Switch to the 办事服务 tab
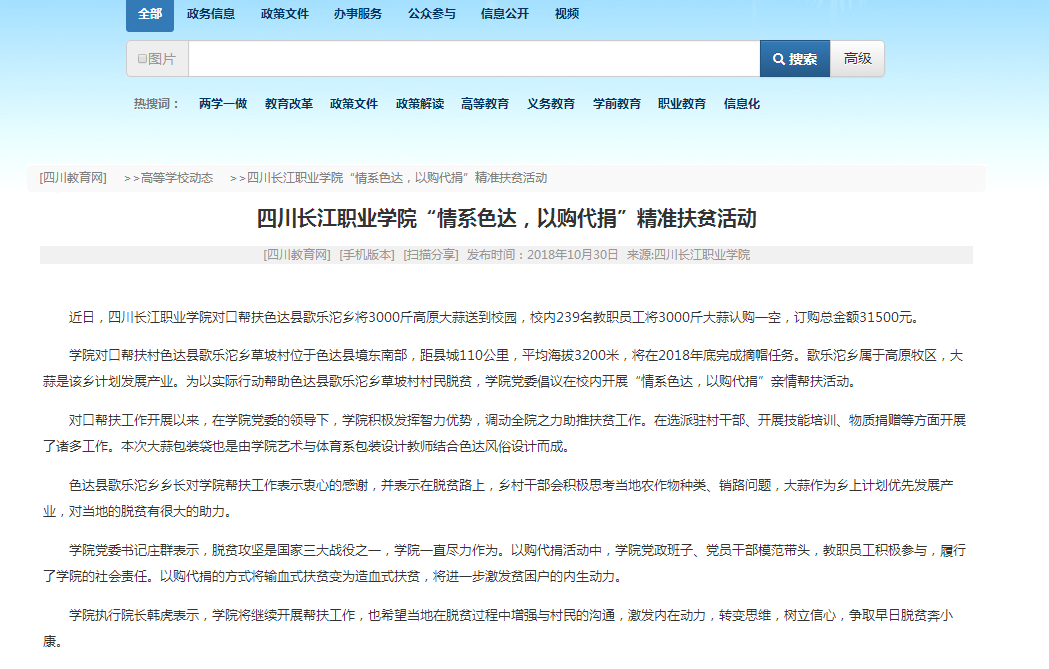The height and width of the screenshot is (669, 1049). coord(358,14)
